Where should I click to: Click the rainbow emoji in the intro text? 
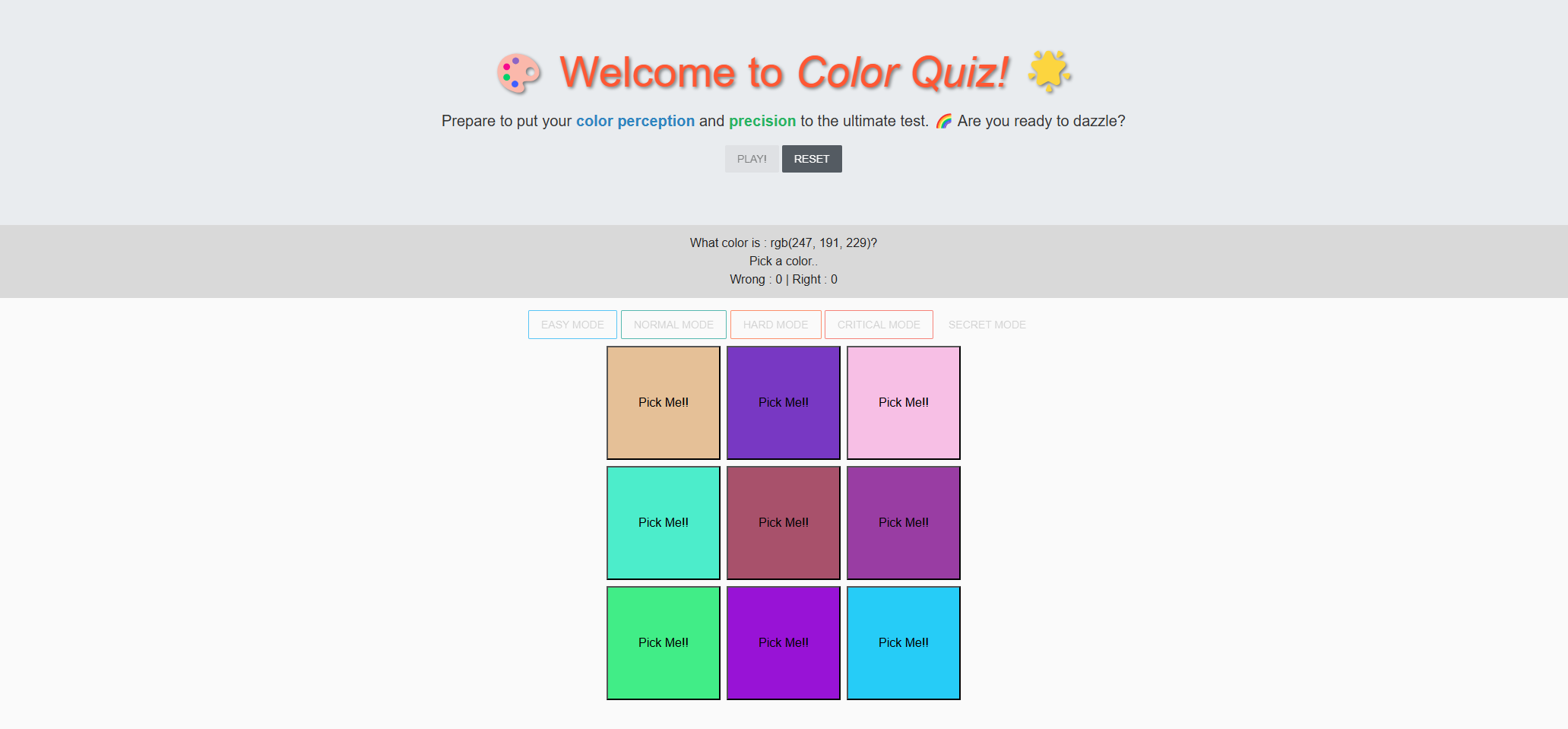click(943, 120)
